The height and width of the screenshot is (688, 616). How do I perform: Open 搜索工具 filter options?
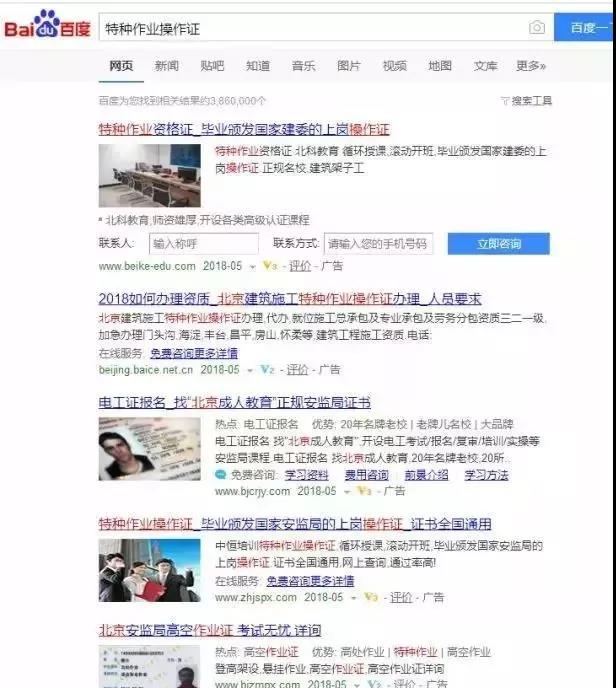526,101
